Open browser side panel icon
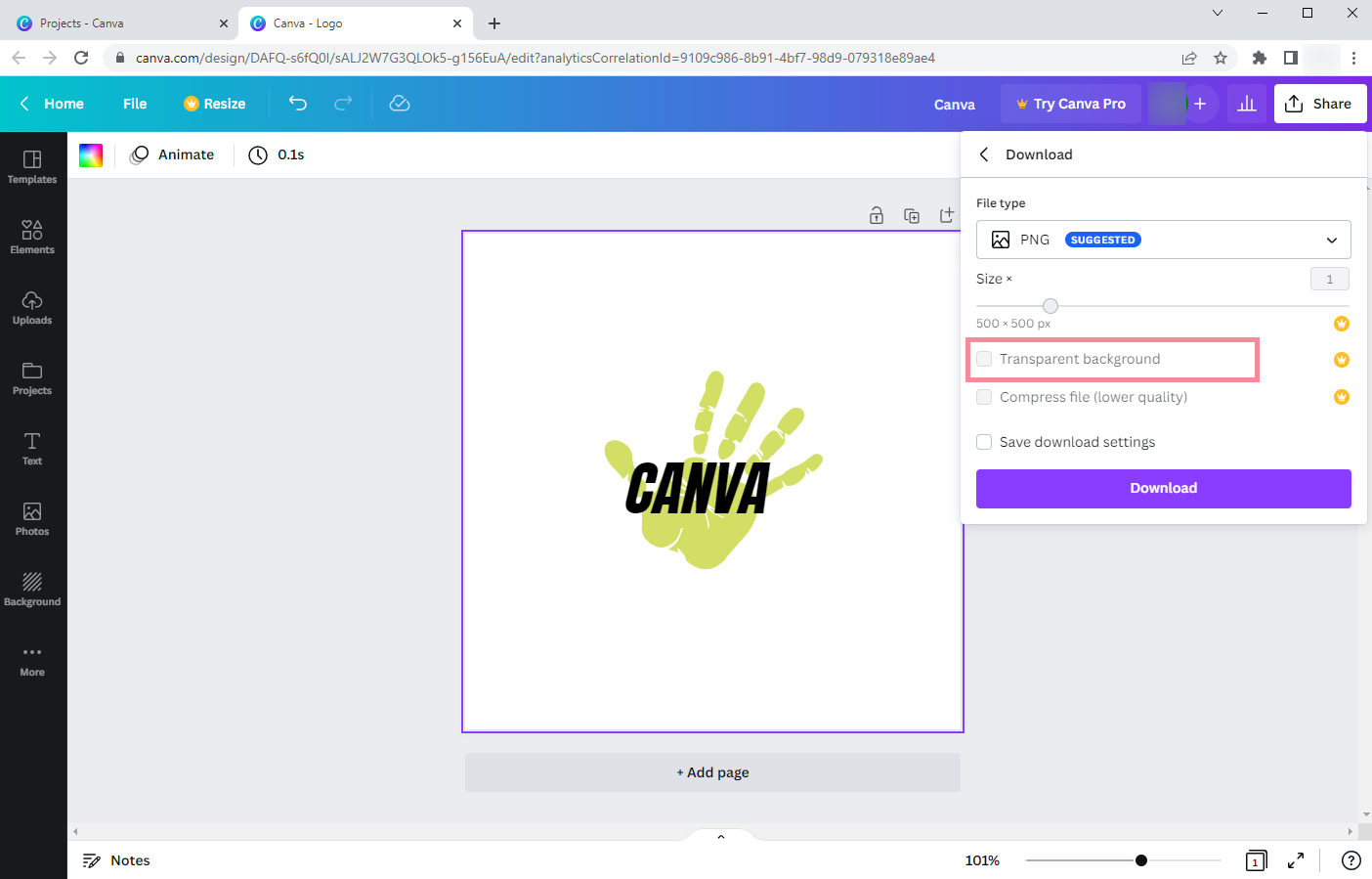Image resolution: width=1372 pixels, height=879 pixels. pyautogui.click(x=1291, y=58)
